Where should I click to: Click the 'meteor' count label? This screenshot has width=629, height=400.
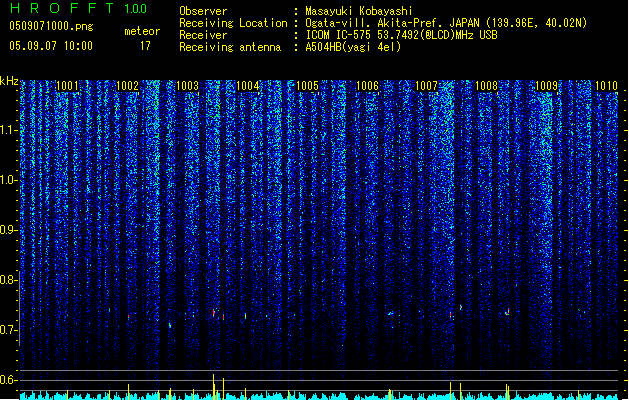tap(142, 31)
